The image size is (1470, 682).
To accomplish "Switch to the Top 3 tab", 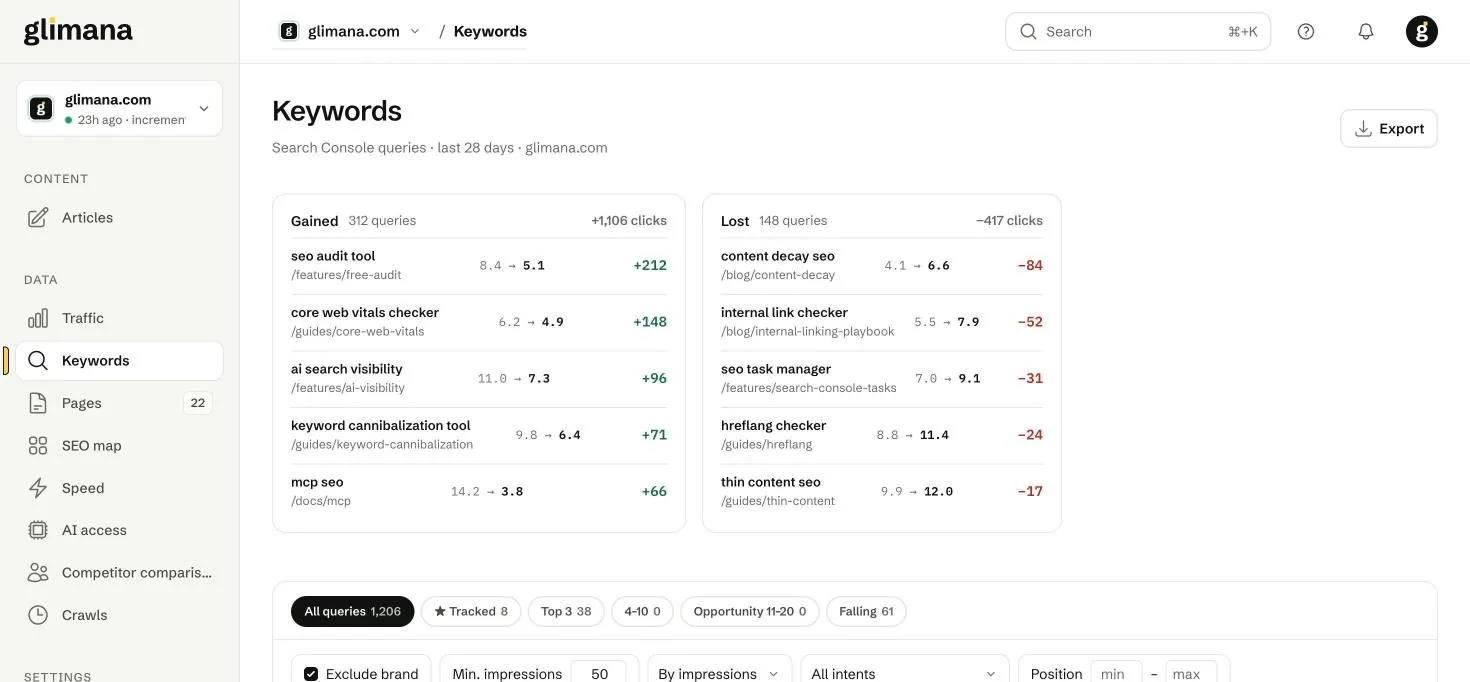I will tap(566, 611).
